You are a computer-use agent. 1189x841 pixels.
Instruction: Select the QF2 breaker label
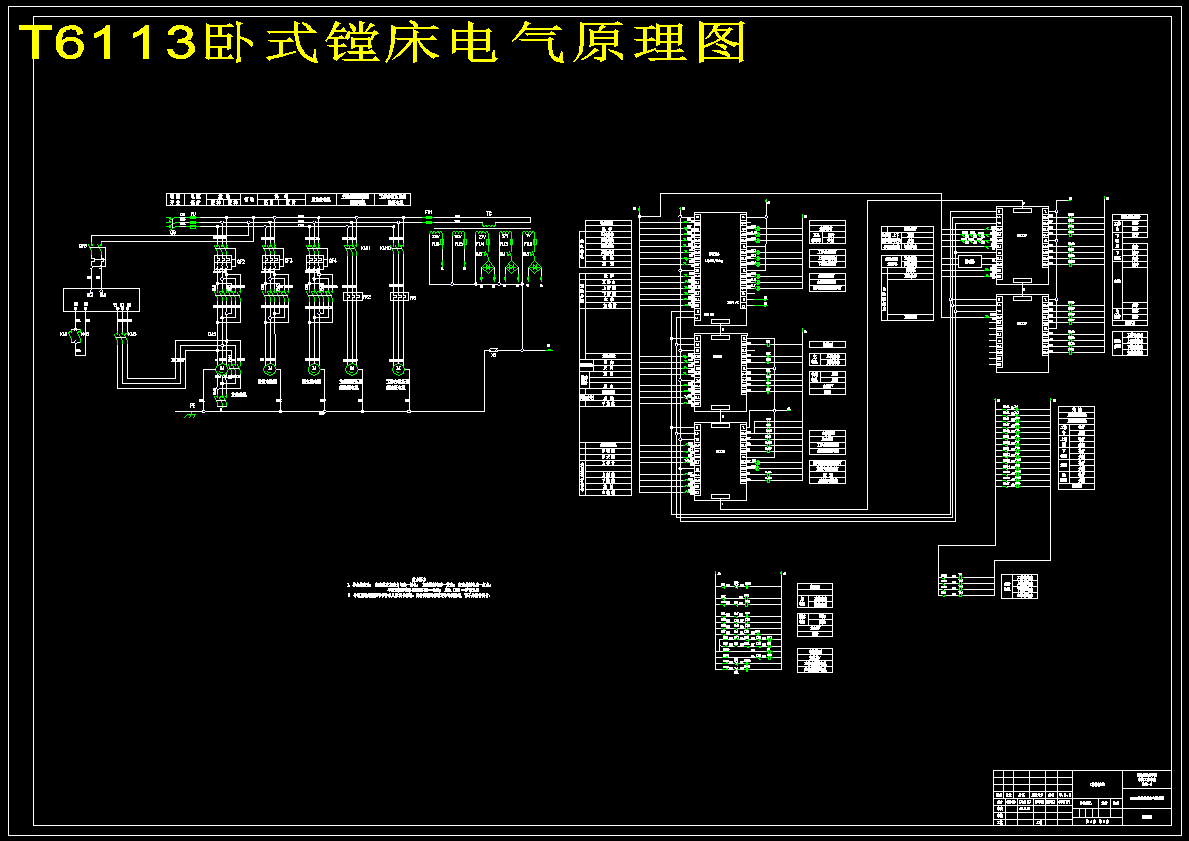tap(241, 262)
